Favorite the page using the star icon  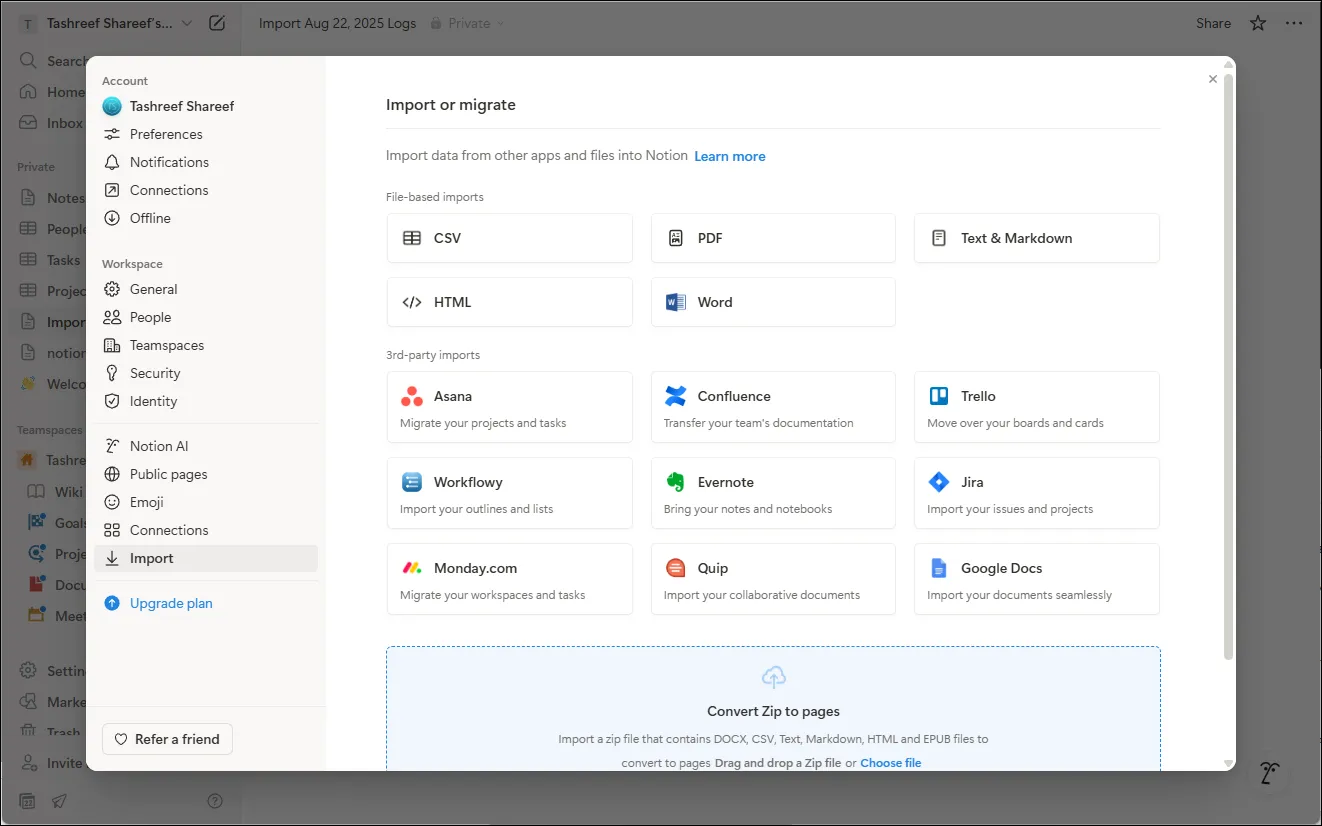1257,23
